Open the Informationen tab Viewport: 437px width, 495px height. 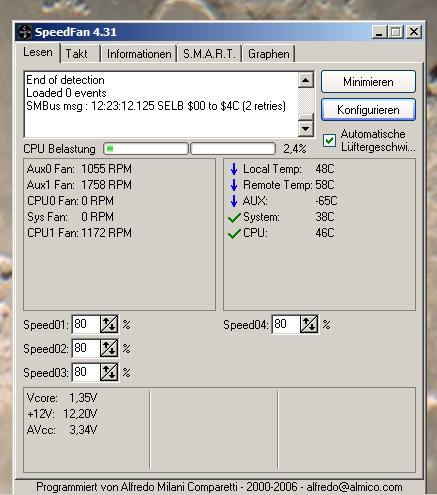point(139,54)
